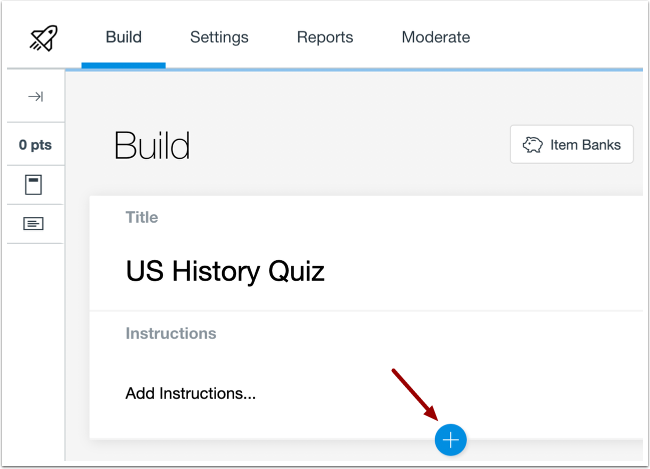Image resolution: width=650 pixels, height=469 pixels.
Task: Collapse the sidebar with the arrow icon
Action: [x=35, y=97]
